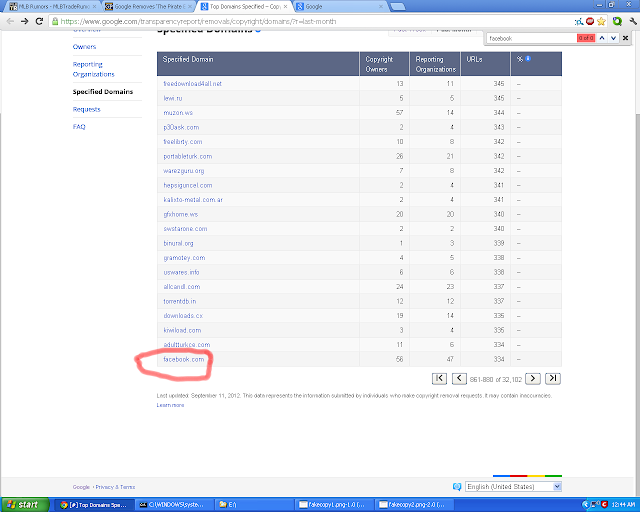Open the downloads.cx domain link
This screenshot has height=512, width=640.
click(183, 316)
